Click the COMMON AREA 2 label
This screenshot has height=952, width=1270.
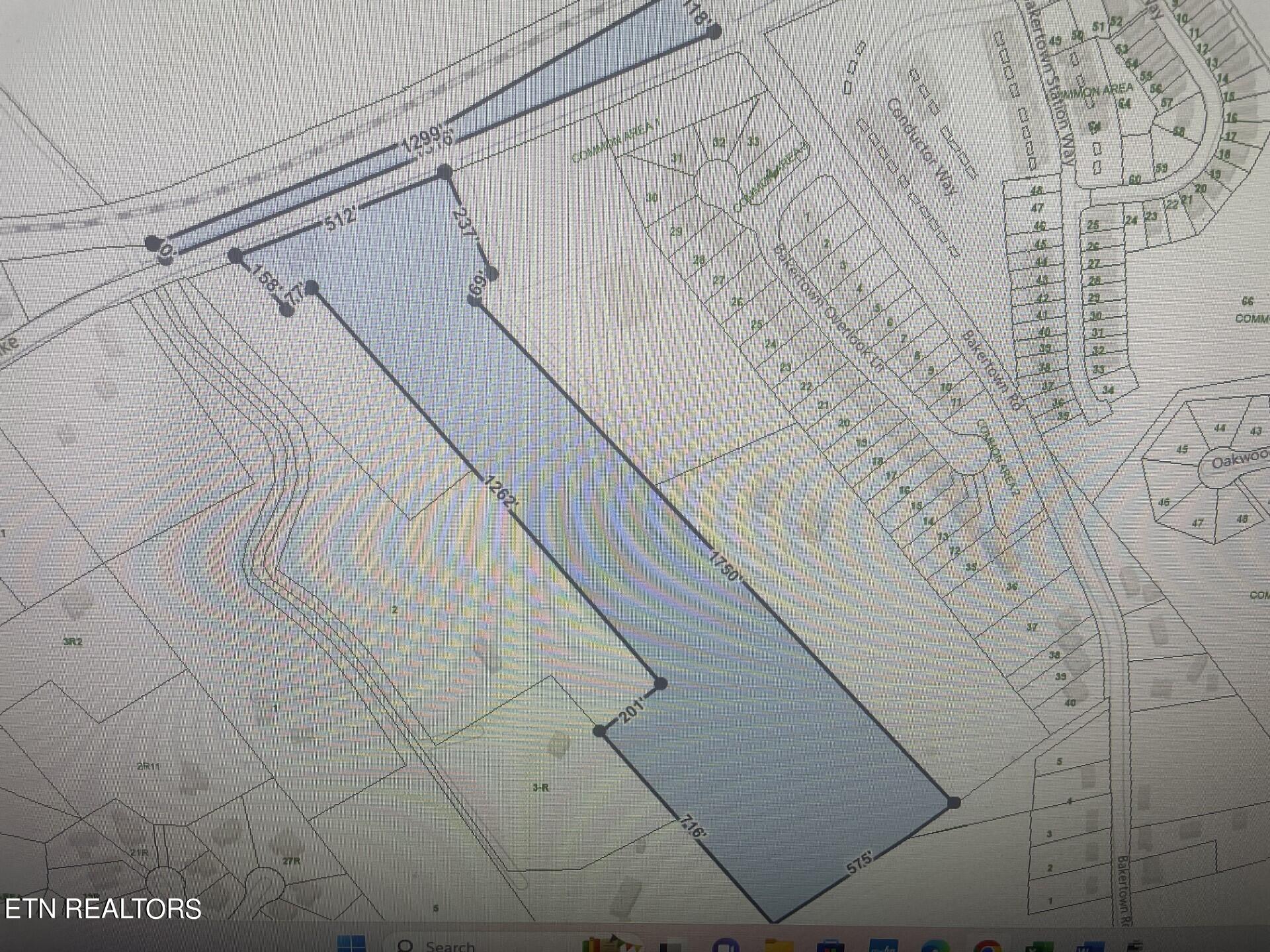click(999, 458)
